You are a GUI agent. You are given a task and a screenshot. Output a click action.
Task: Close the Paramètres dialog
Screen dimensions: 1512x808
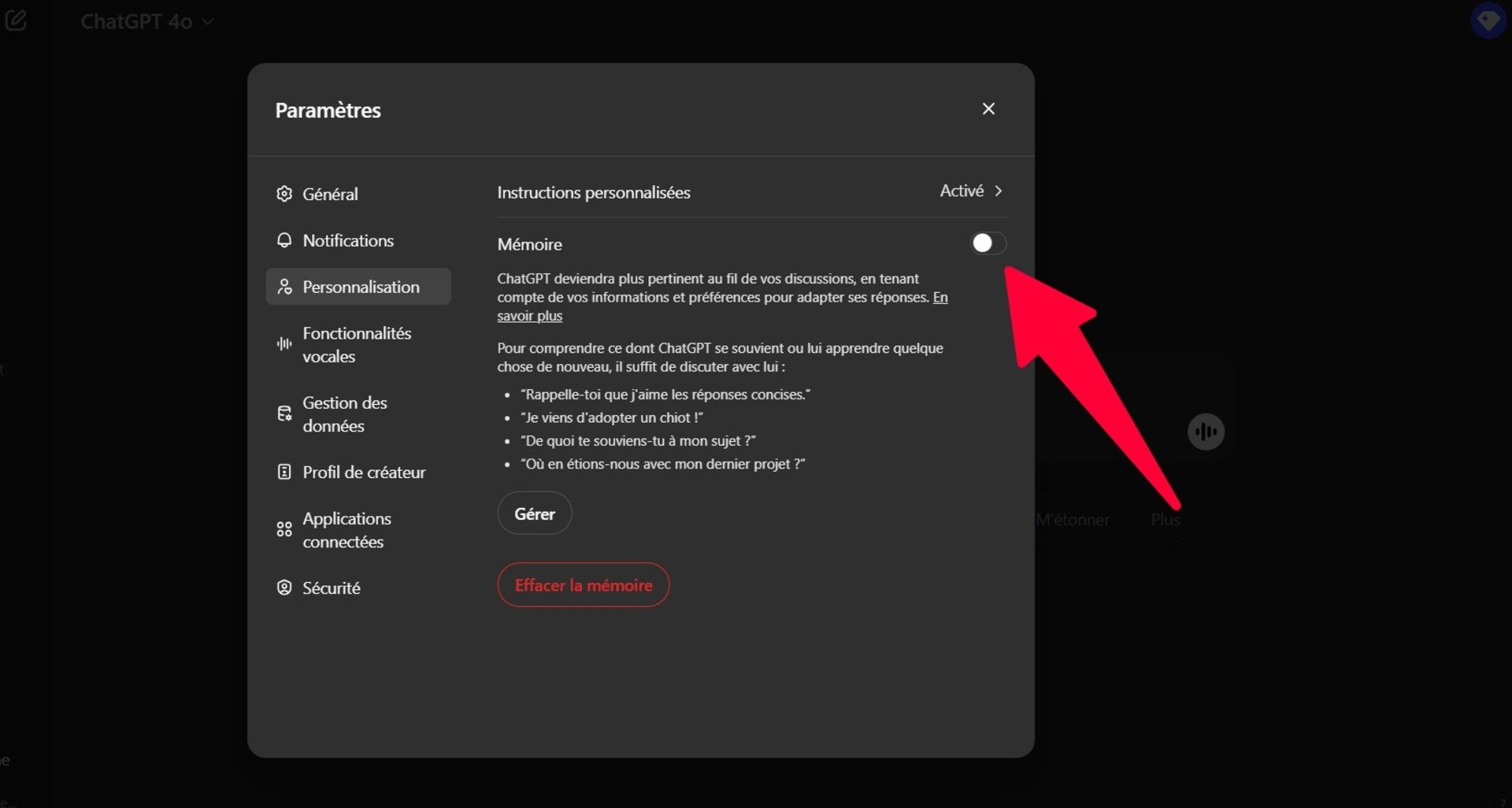pos(988,109)
